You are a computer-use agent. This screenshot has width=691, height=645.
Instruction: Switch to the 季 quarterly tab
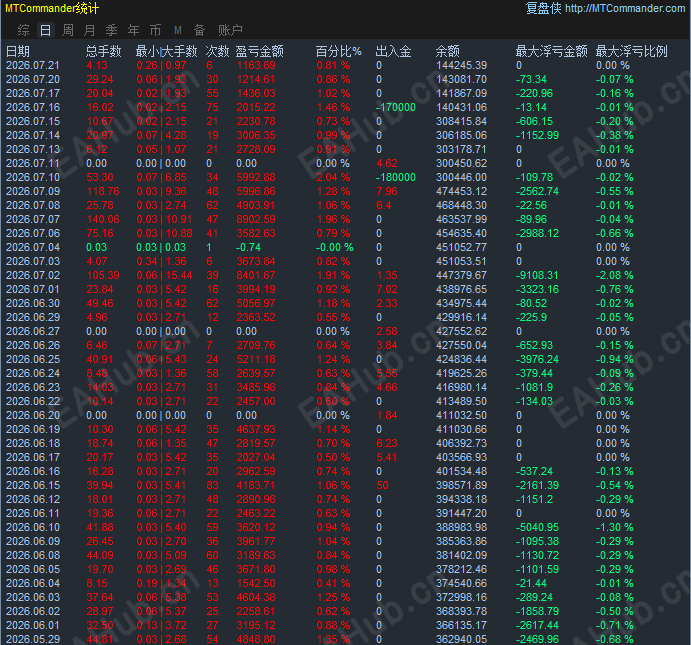111,30
